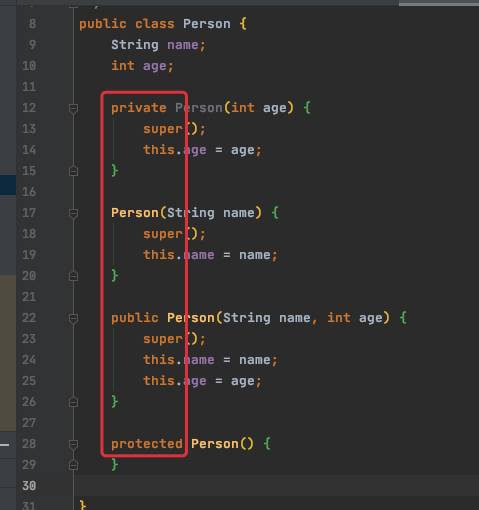Click the 'private' keyword on line 12
The width and height of the screenshot is (479, 510).
click(x=139, y=108)
